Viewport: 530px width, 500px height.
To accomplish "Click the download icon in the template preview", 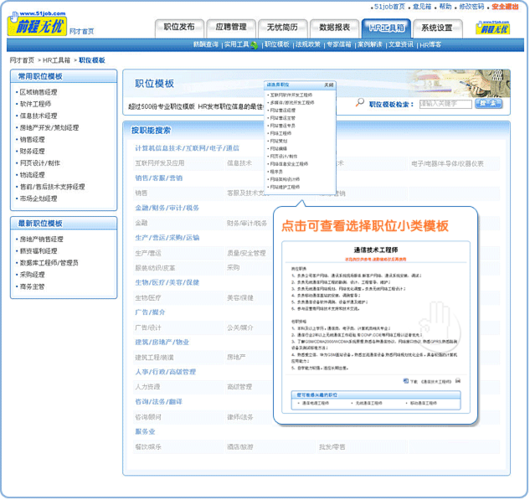I will click(x=406, y=381).
